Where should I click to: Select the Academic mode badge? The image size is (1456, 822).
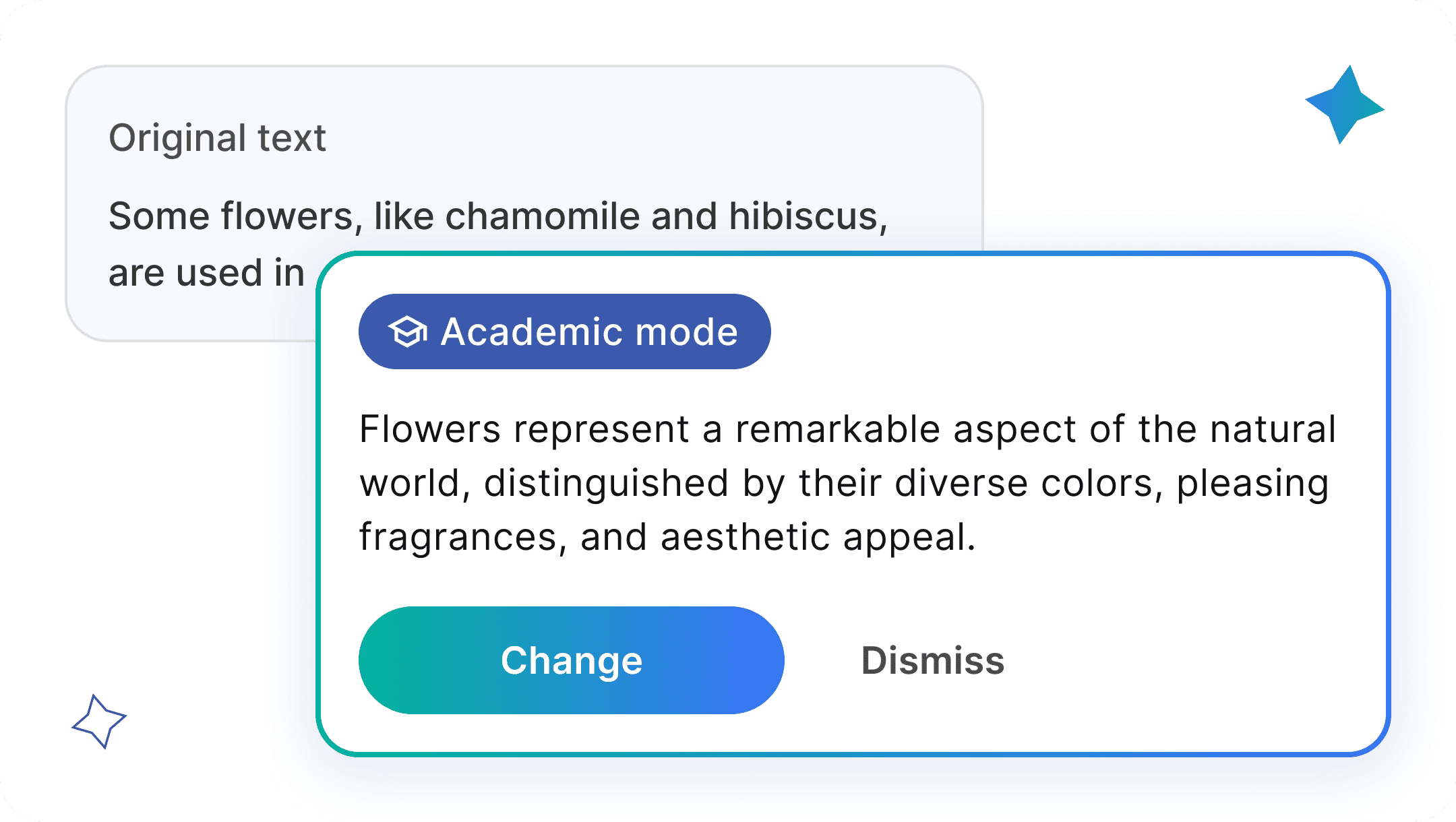click(x=564, y=331)
